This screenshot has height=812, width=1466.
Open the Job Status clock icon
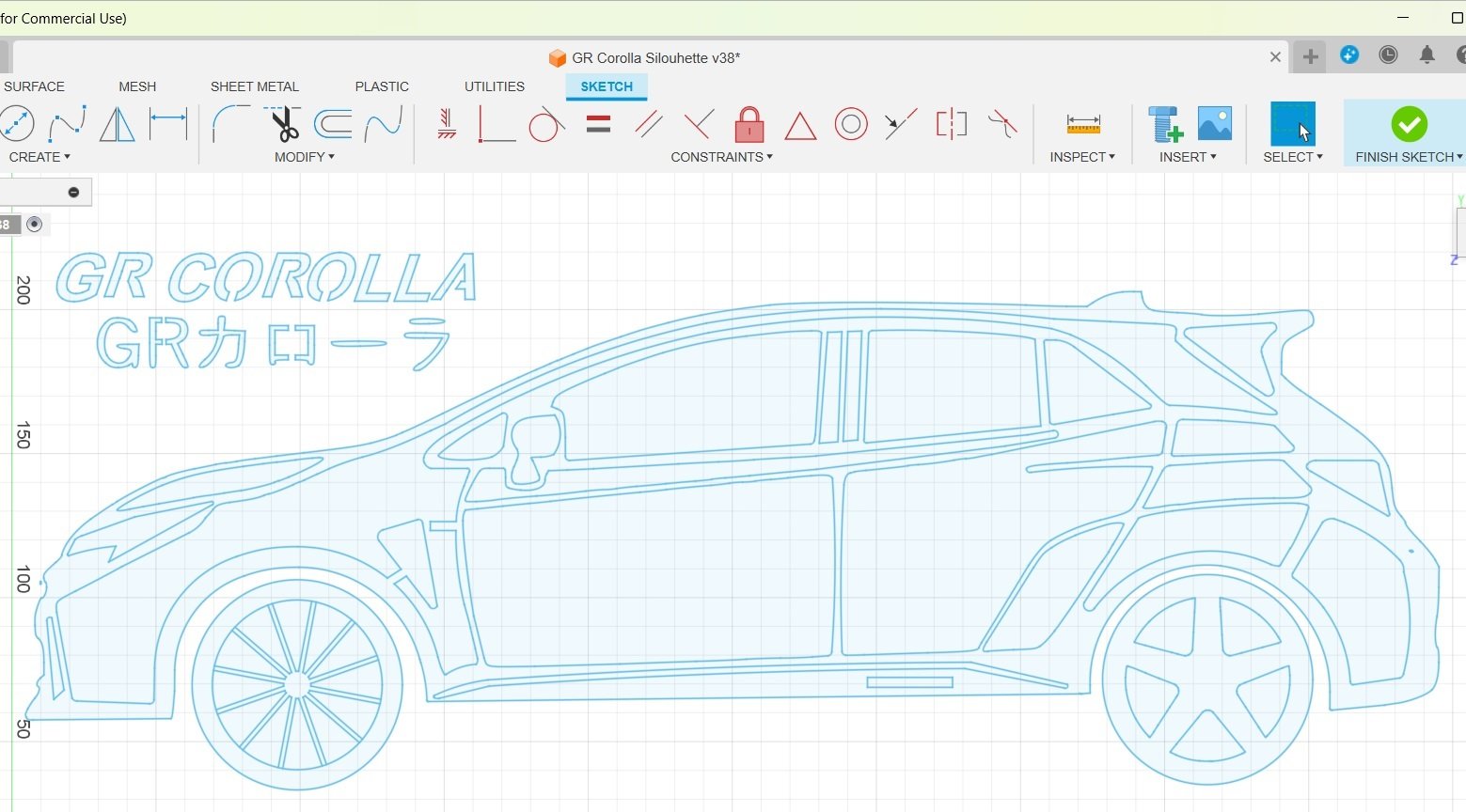(1388, 55)
